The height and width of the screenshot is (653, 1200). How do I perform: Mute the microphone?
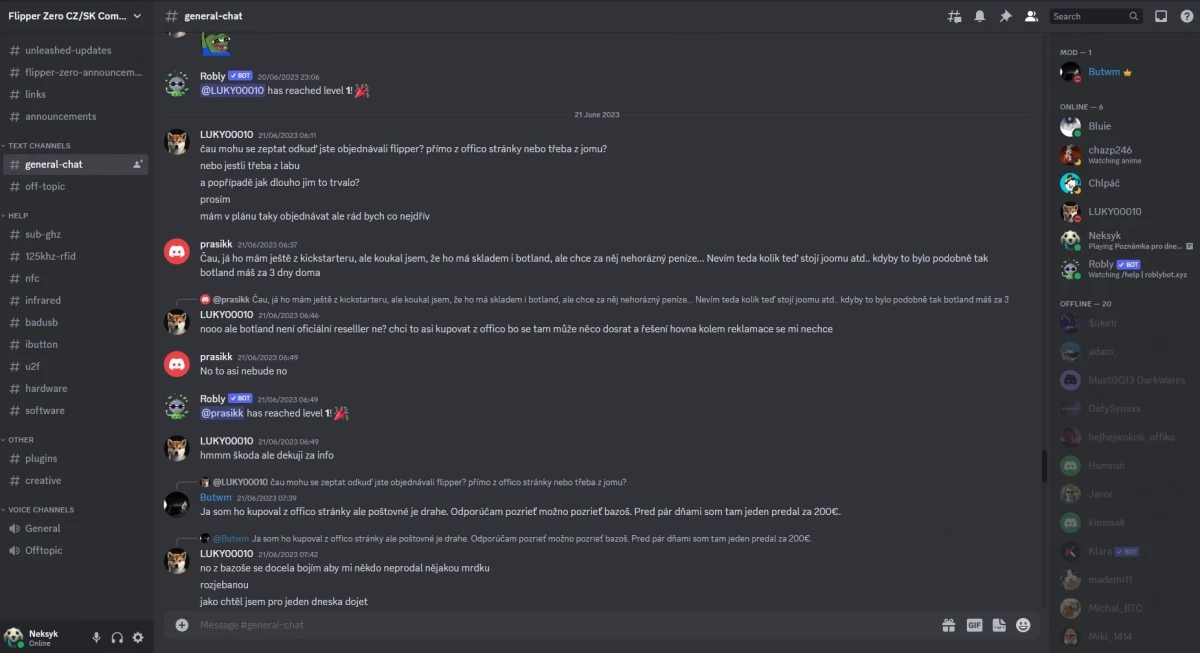pos(97,637)
